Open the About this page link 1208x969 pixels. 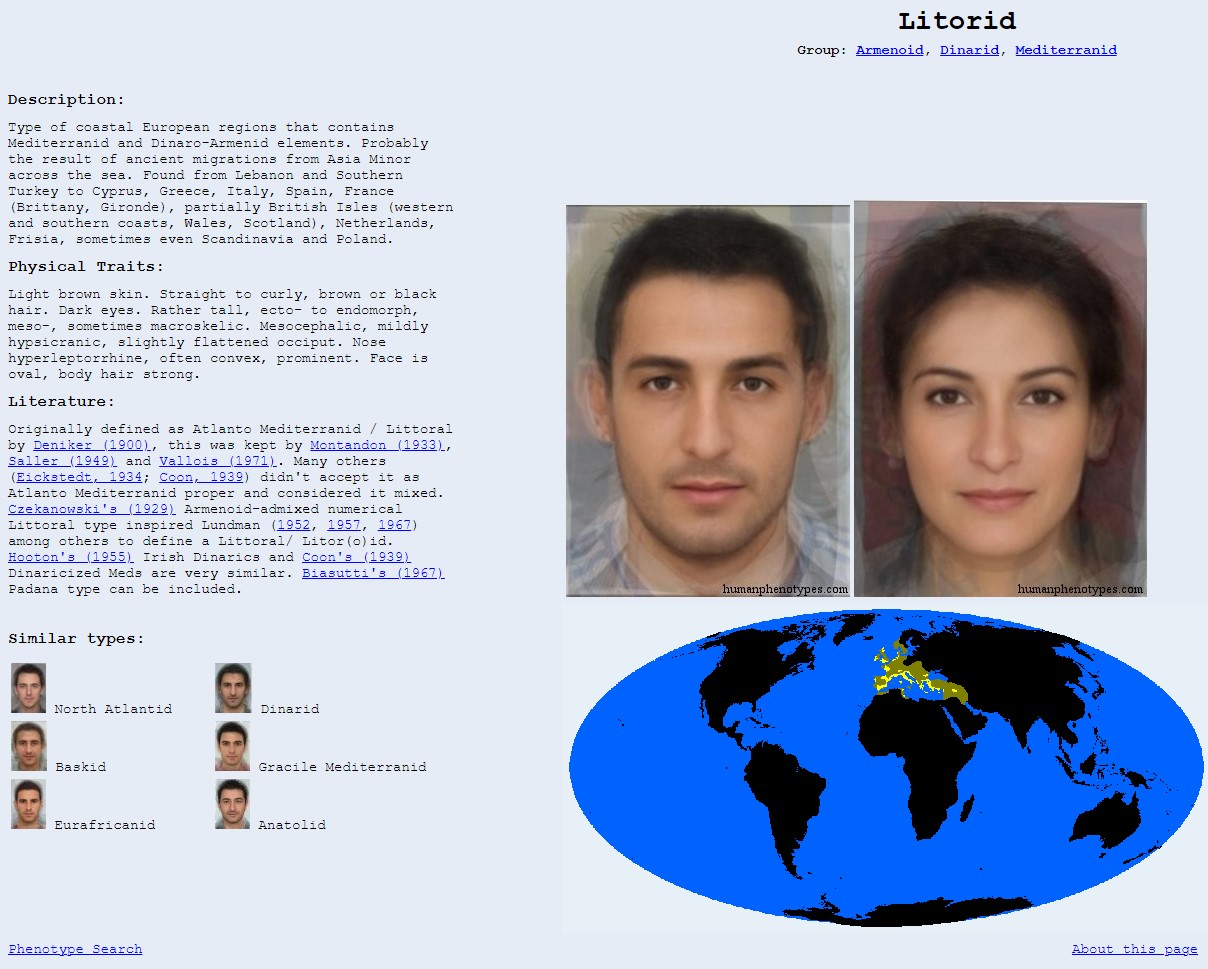click(1134, 949)
